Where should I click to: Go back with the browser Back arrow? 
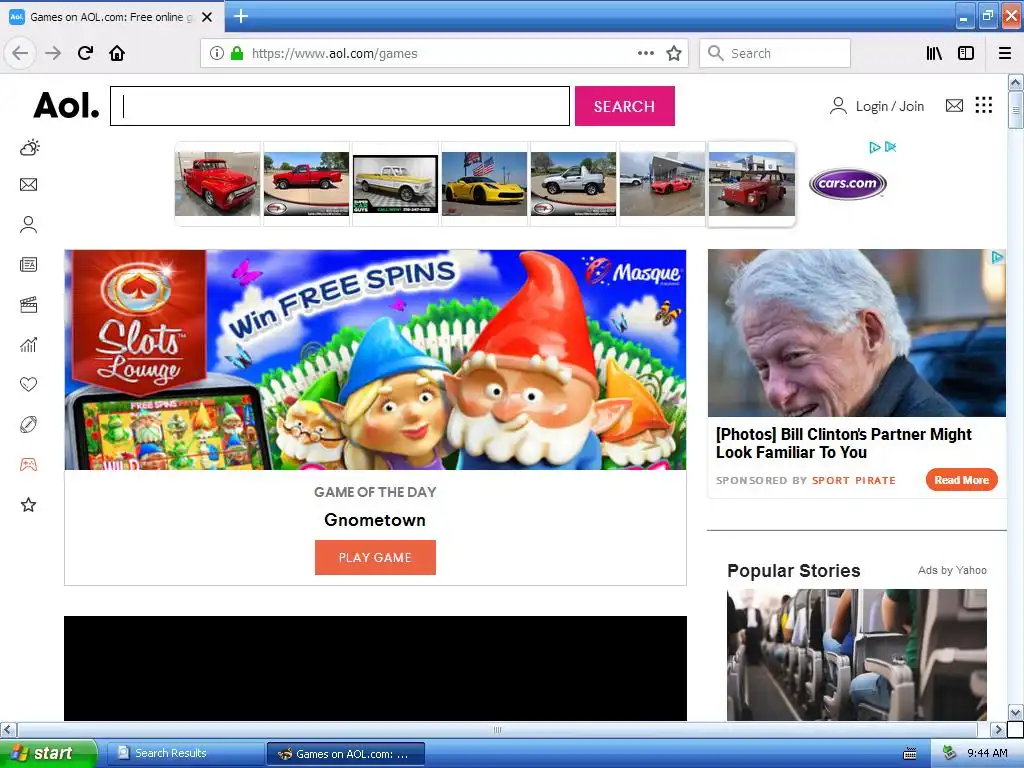20,53
